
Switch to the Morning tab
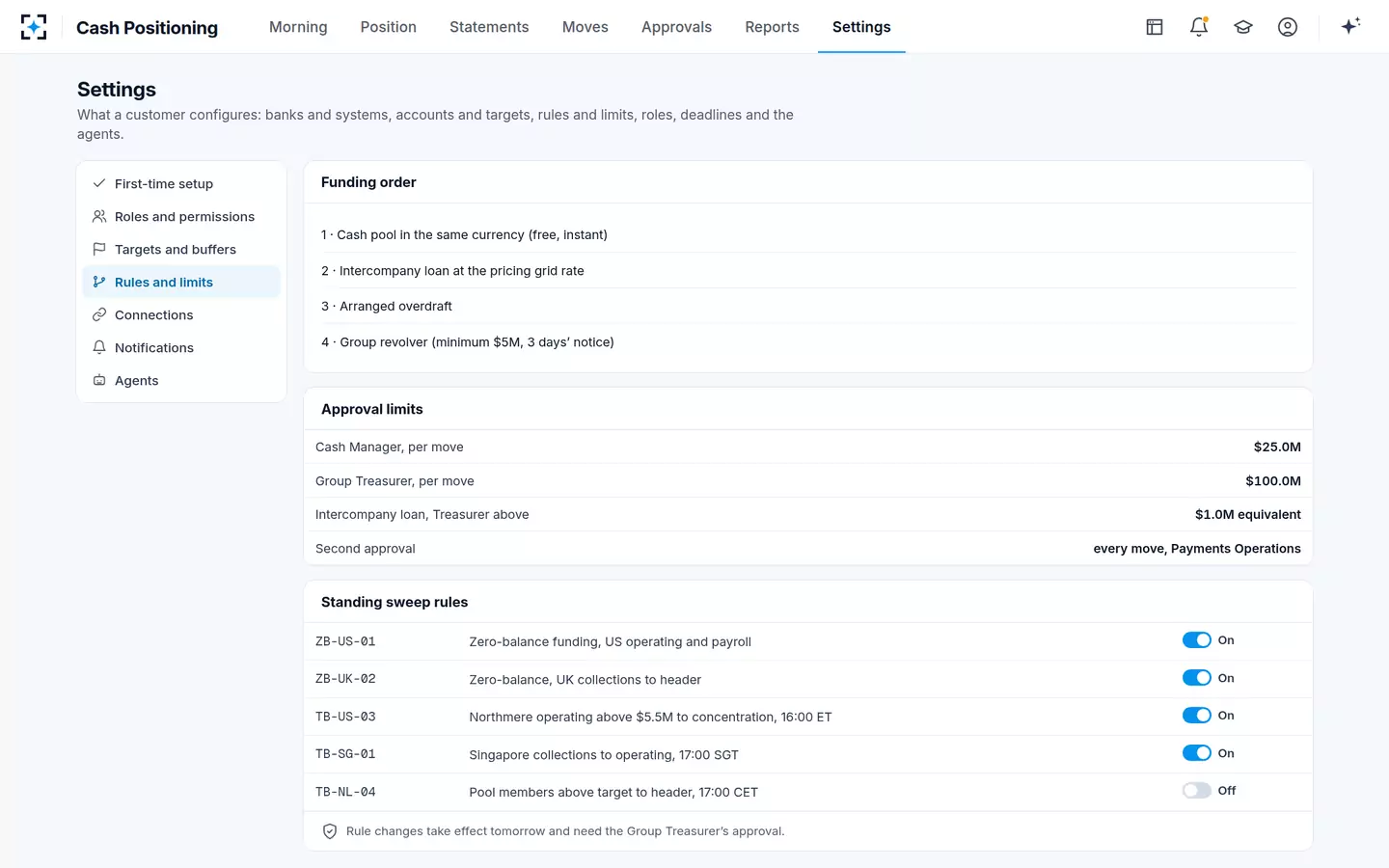coord(298,27)
